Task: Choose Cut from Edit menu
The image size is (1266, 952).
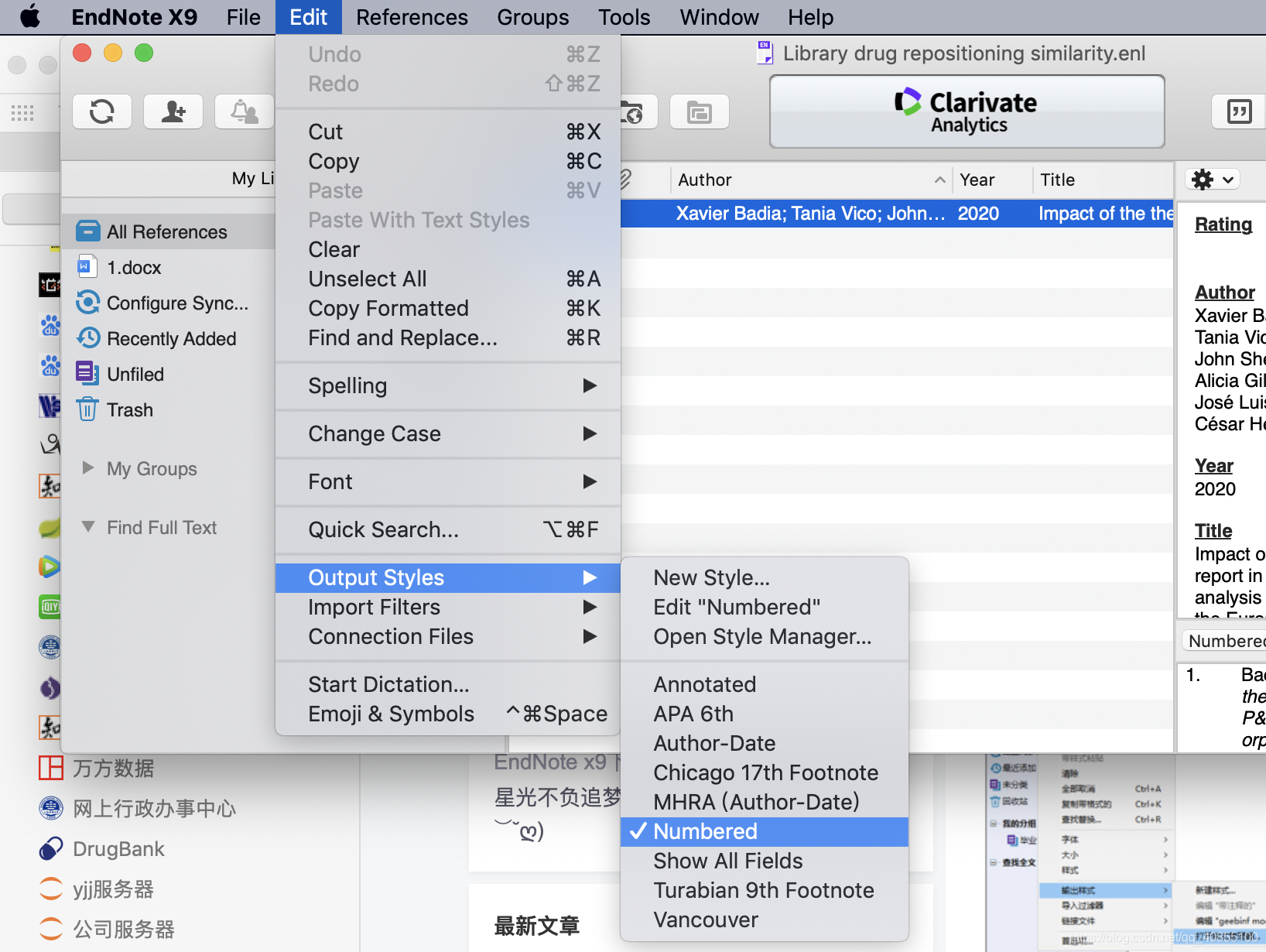Action: tap(448, 132)
